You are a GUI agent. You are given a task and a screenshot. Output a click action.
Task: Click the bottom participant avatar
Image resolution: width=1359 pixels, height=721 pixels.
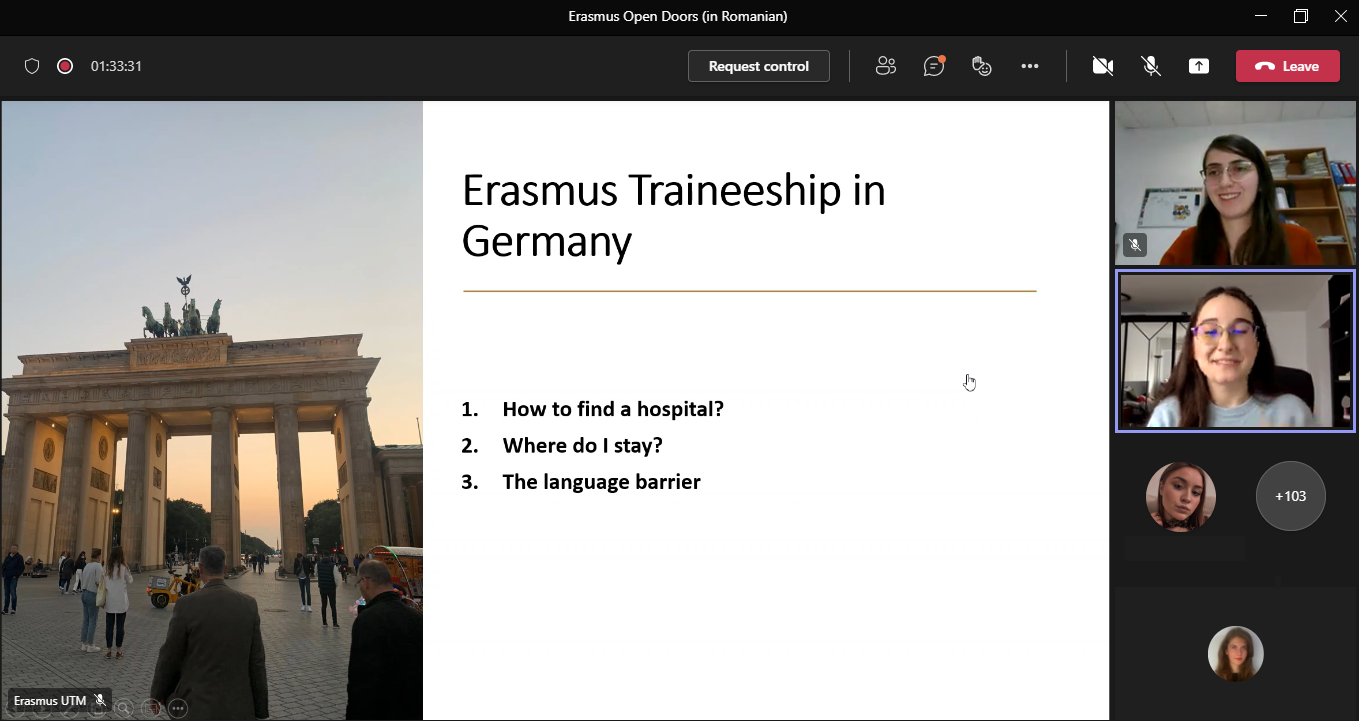(1235, 653)
